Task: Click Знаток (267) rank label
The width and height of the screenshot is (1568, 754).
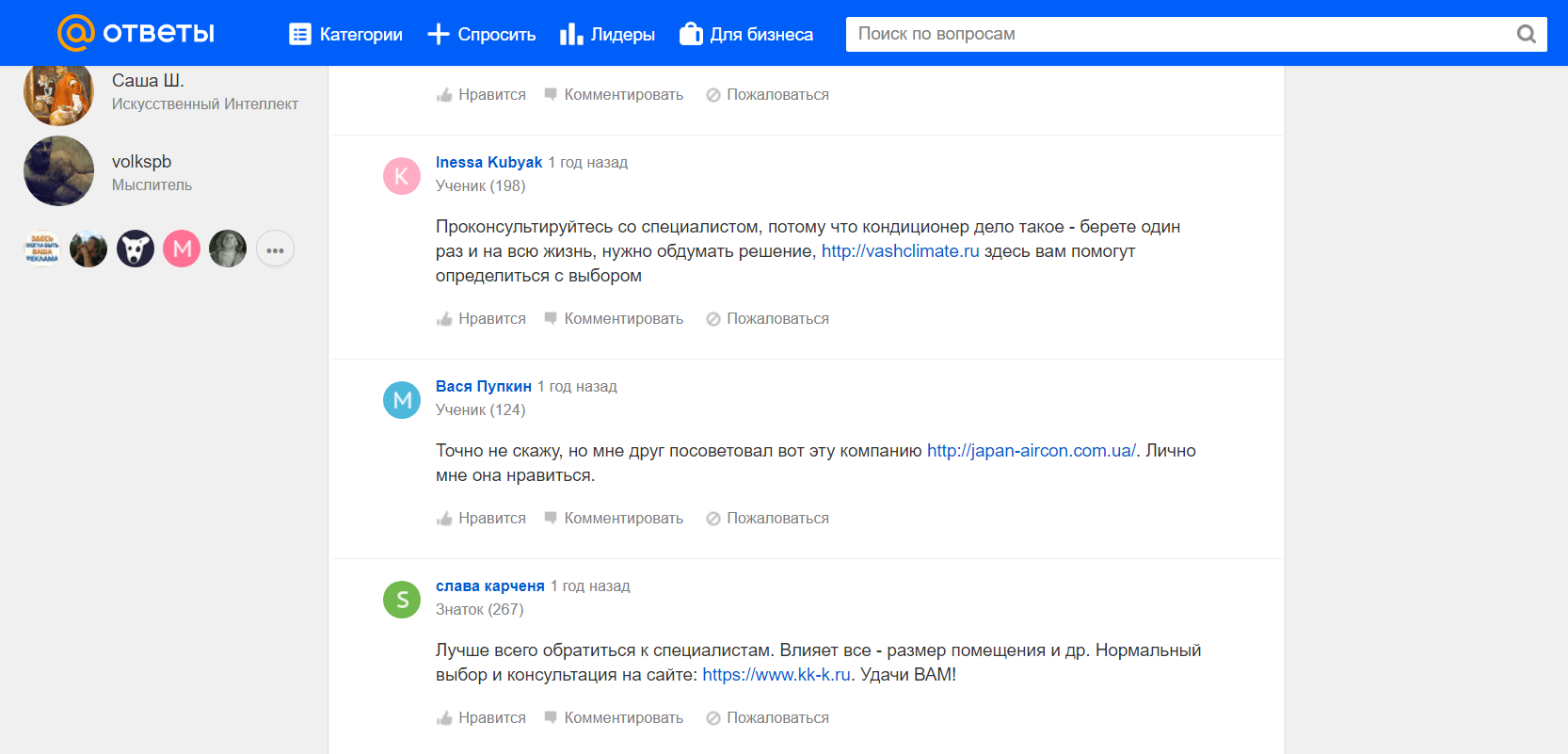Action: coord(480,610)
